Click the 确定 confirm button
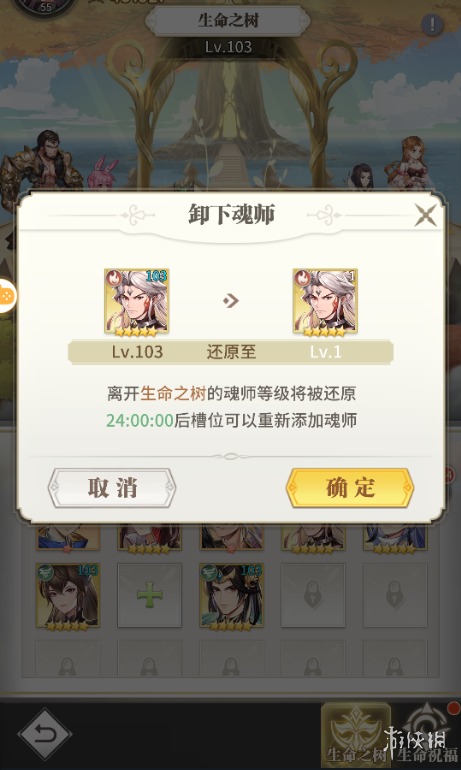 pos(350,488)
